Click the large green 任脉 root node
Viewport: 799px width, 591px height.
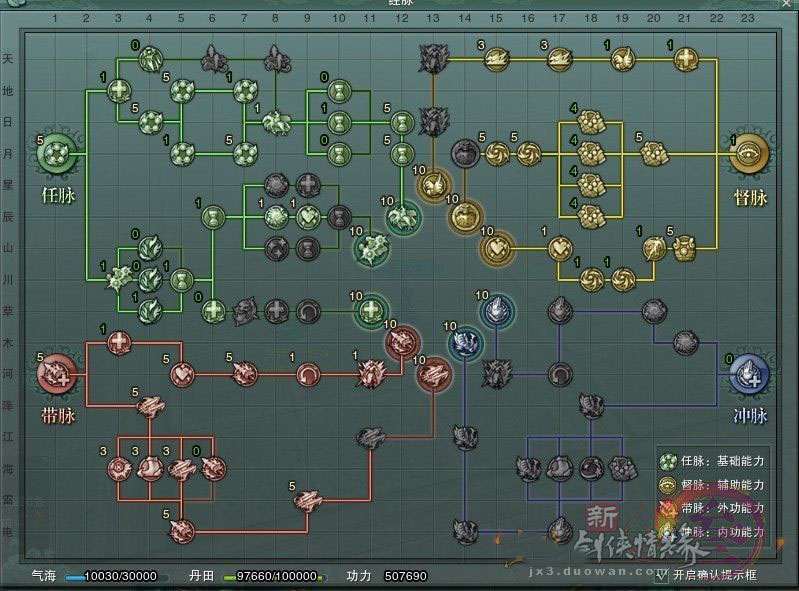[x=57, y=155]
